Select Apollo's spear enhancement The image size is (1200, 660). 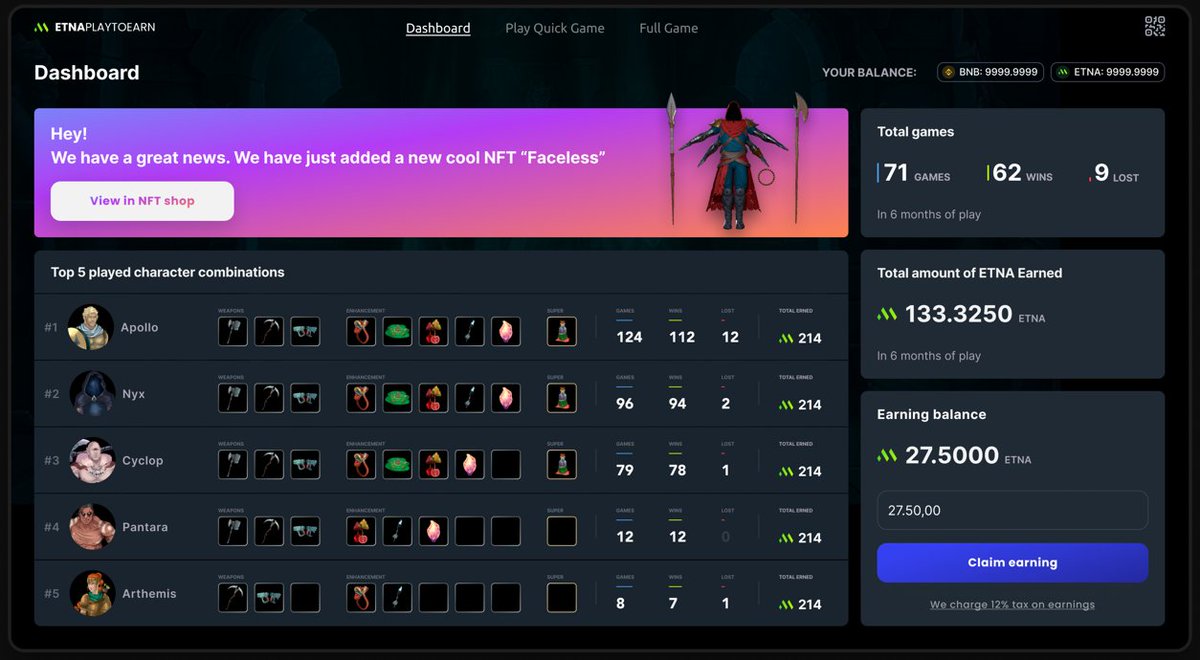(469, 331)
